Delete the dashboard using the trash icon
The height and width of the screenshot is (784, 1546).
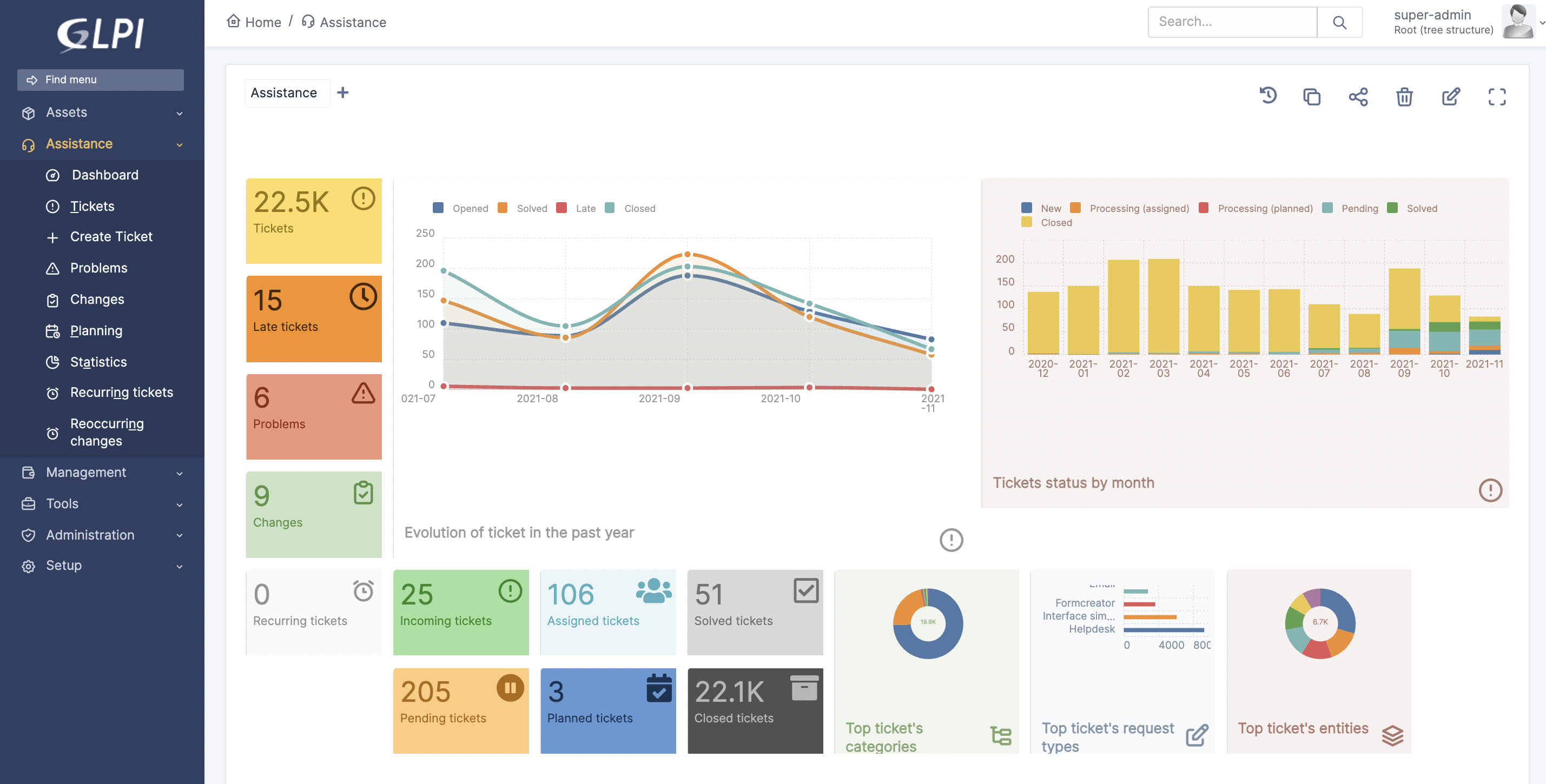coord(1404,97)
